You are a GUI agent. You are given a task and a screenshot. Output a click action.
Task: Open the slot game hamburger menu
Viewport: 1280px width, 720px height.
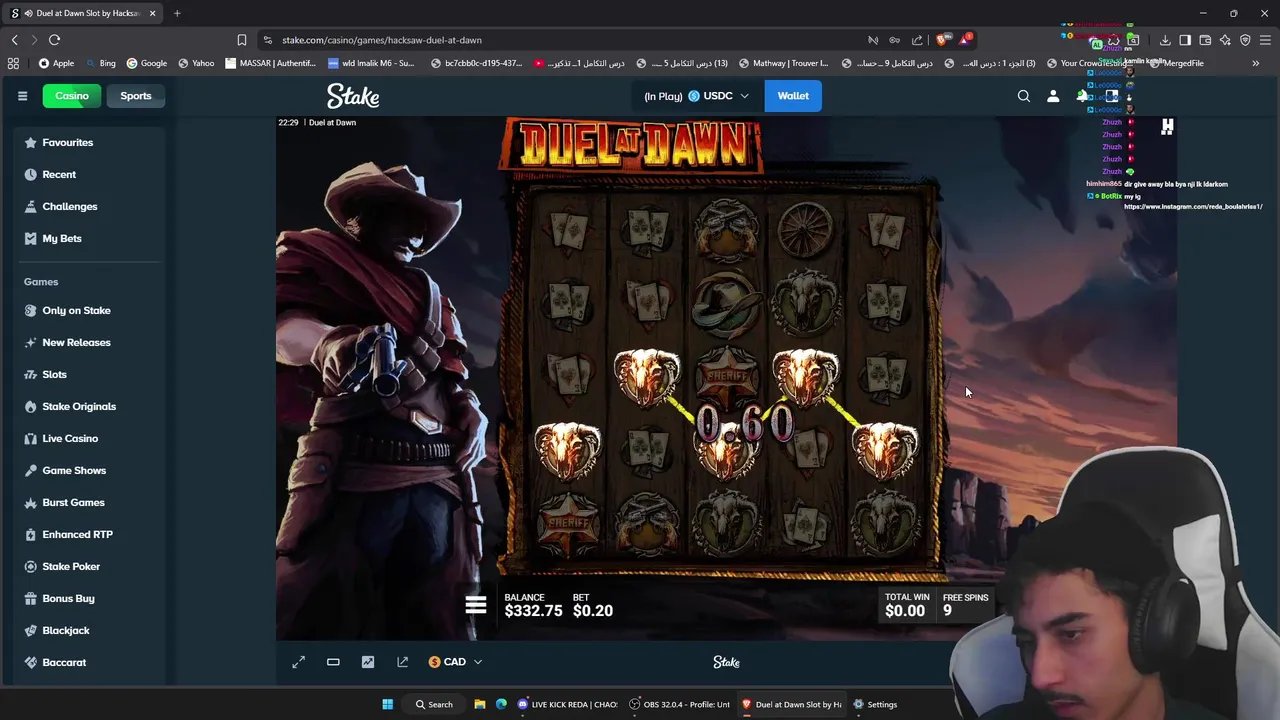475,605
